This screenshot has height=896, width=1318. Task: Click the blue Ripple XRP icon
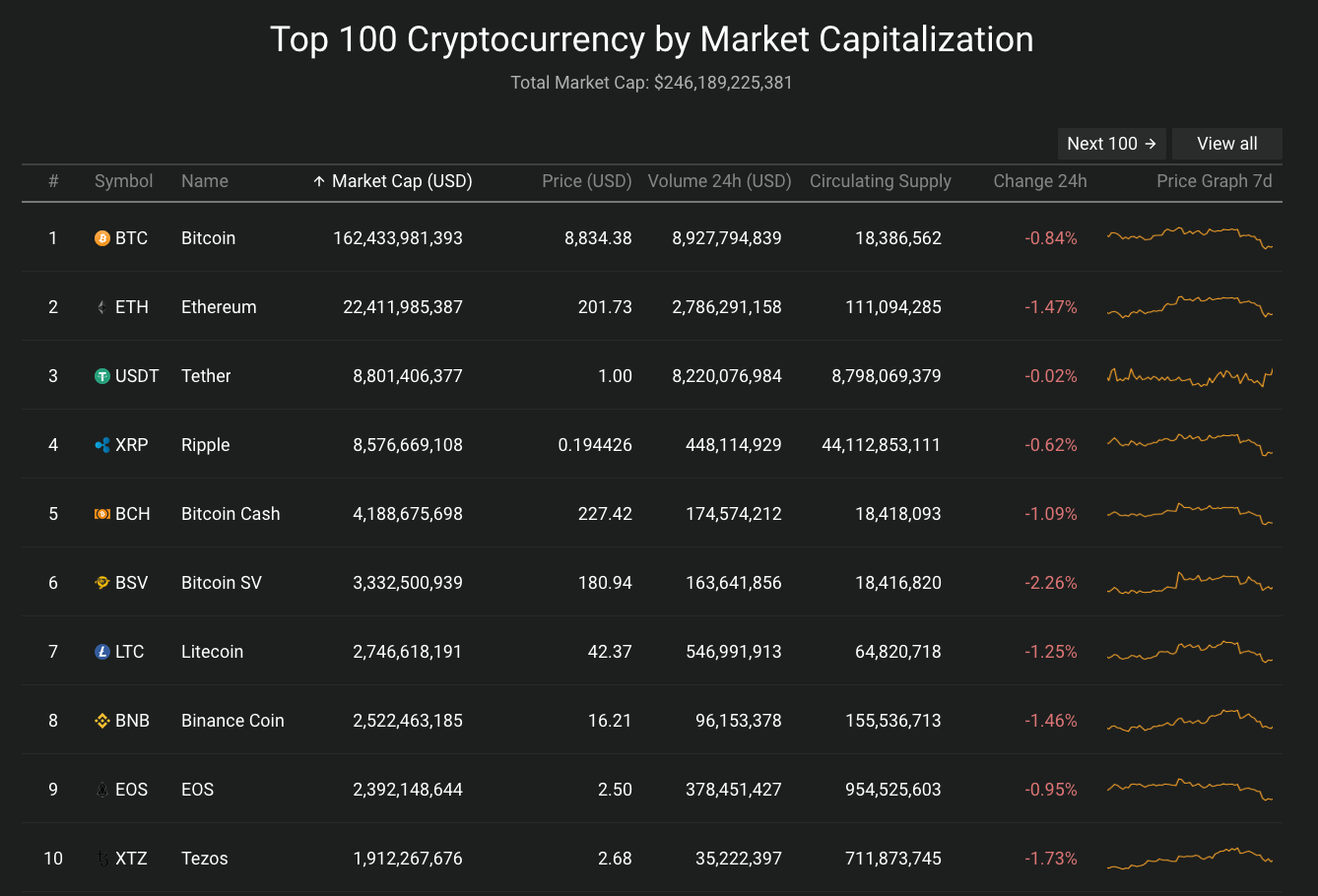[x=102, y=445]
